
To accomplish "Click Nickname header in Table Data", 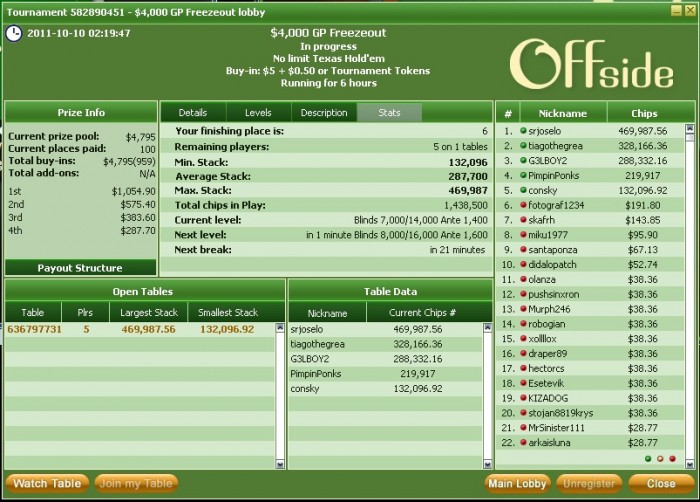I will point(328,313).
